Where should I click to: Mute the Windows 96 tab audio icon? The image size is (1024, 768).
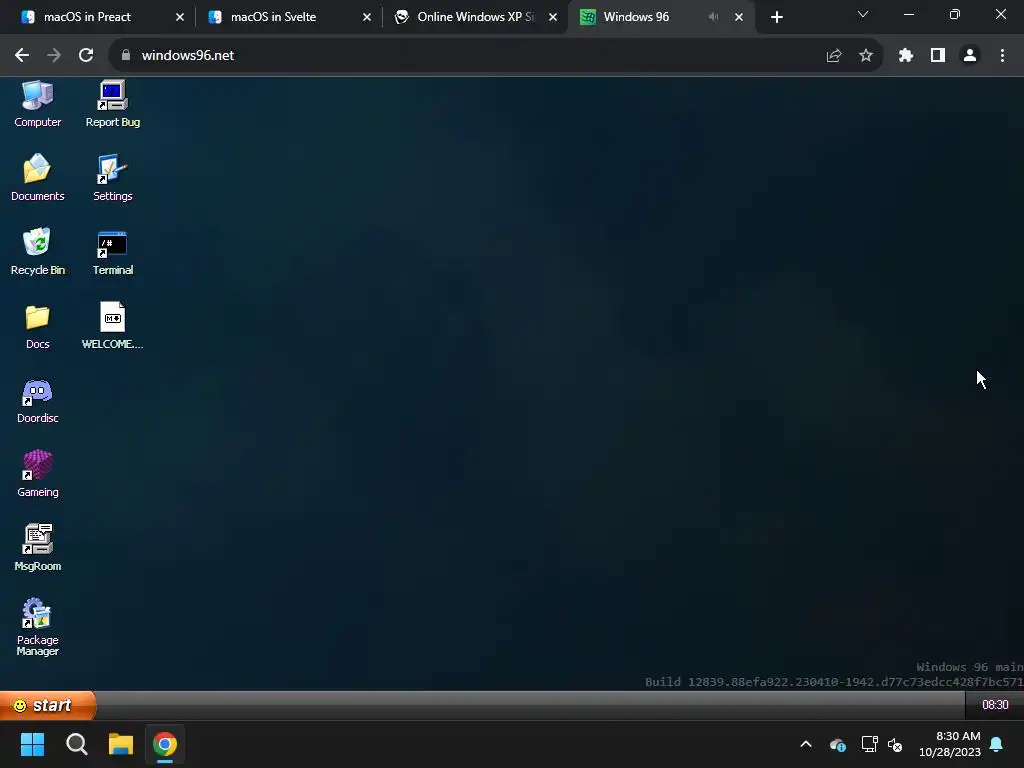713,17
